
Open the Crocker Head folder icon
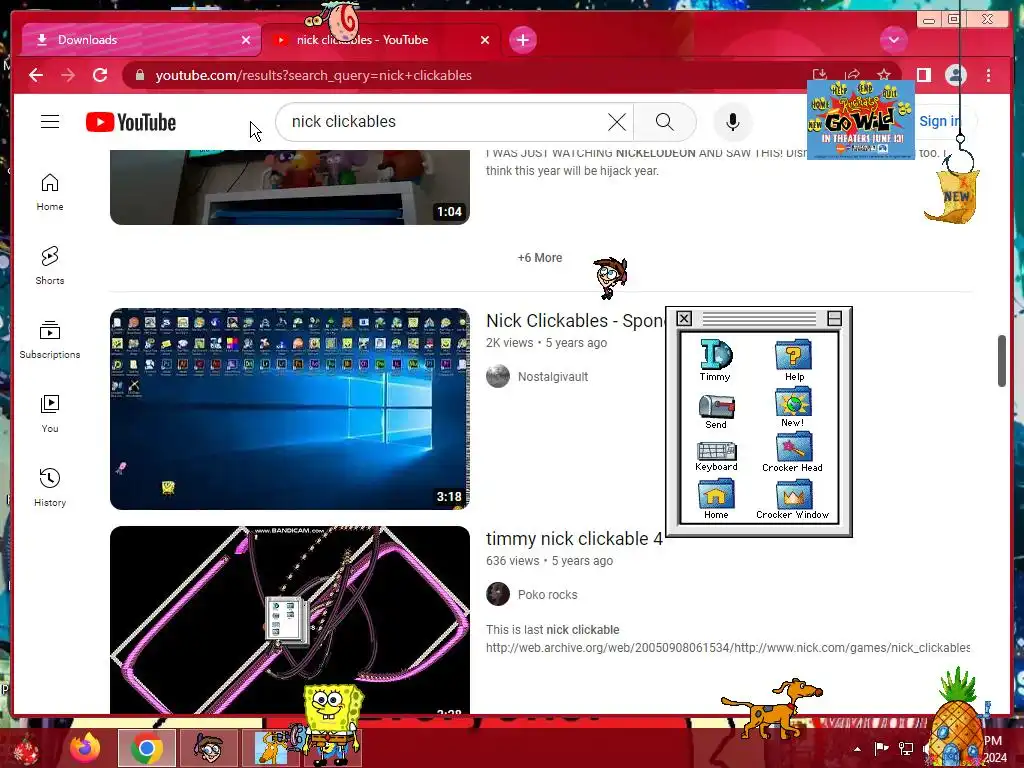pyautogui.click(x=793, y=453)
